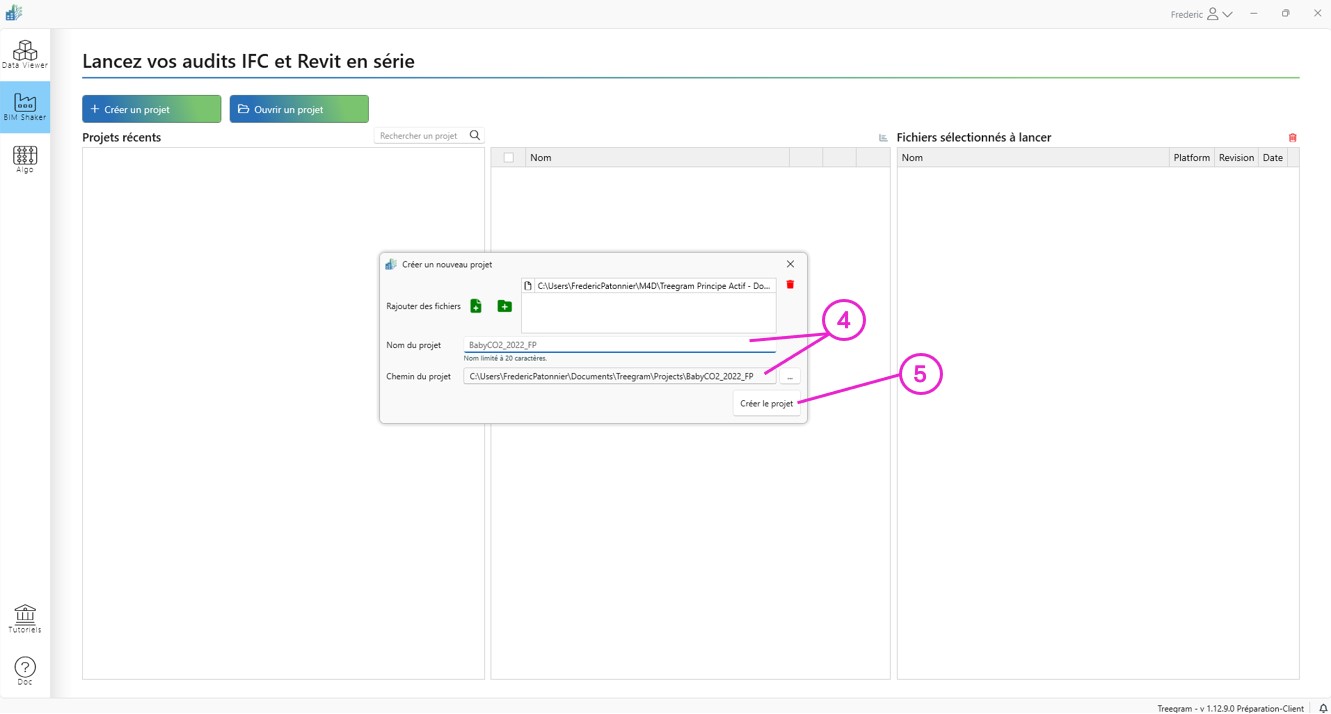Click the green add folder icon

point(504,306)
